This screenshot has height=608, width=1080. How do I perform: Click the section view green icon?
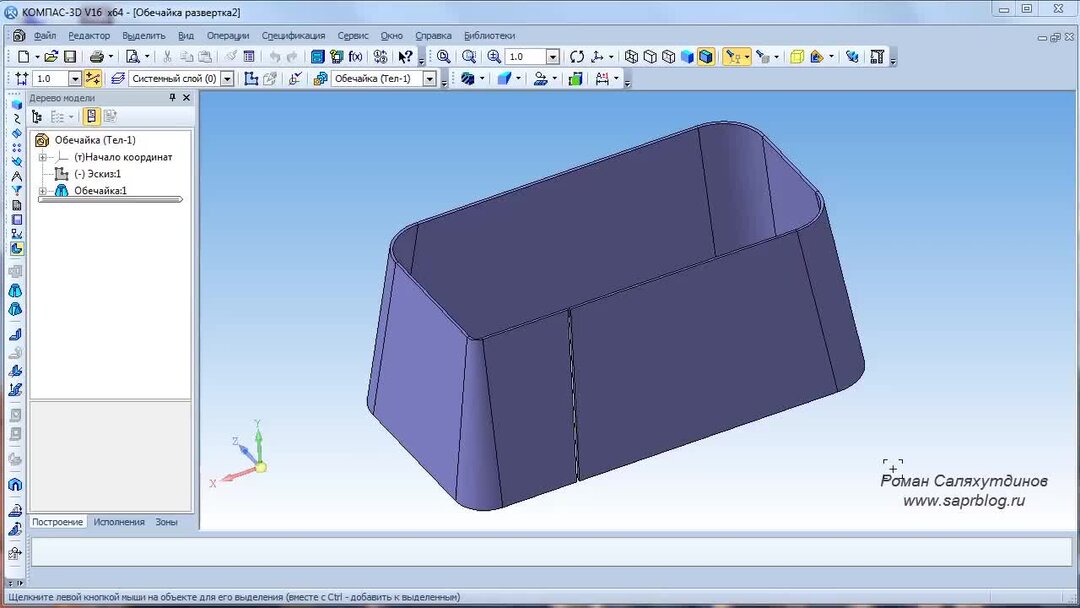pyautogui.click(x=575, y=78)
